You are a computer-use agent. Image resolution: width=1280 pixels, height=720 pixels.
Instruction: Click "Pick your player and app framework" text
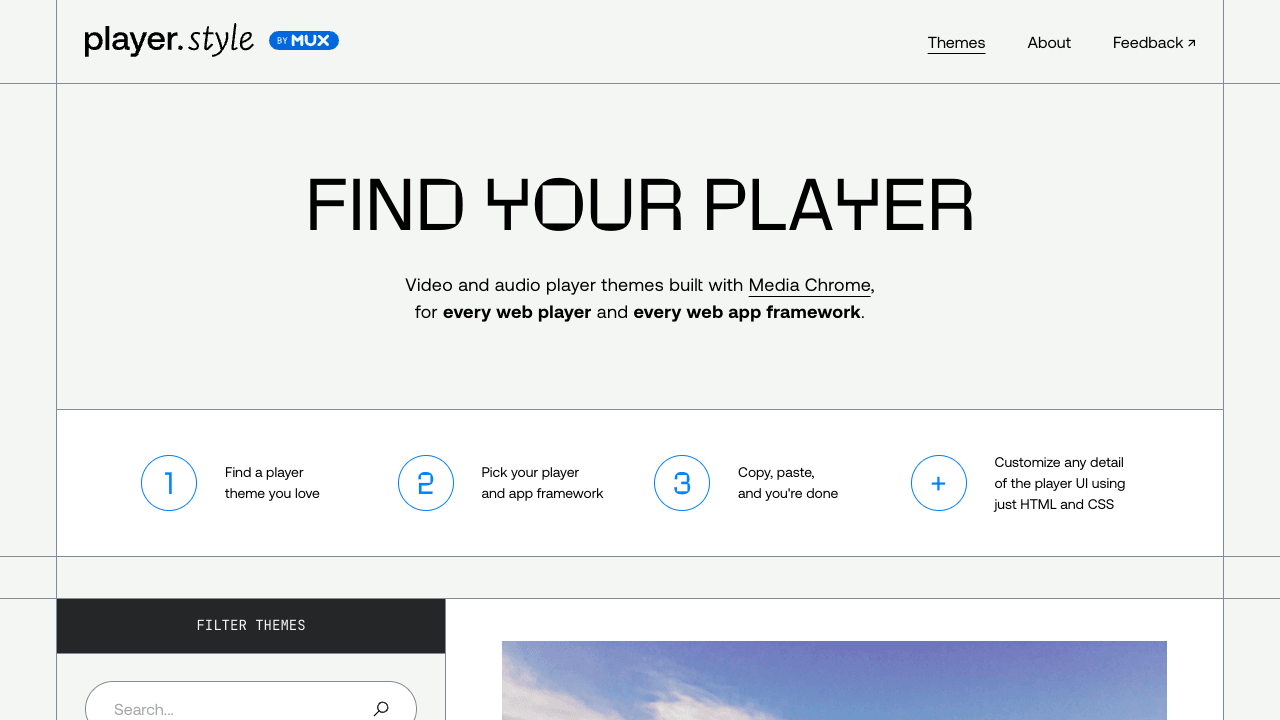click(x=542, y=483)
